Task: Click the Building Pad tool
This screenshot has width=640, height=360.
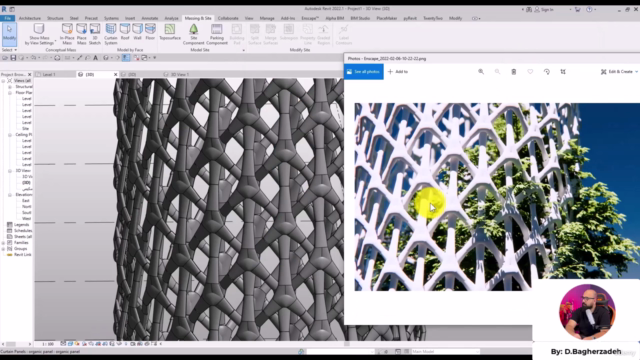Action: click(x=237, y=34)
